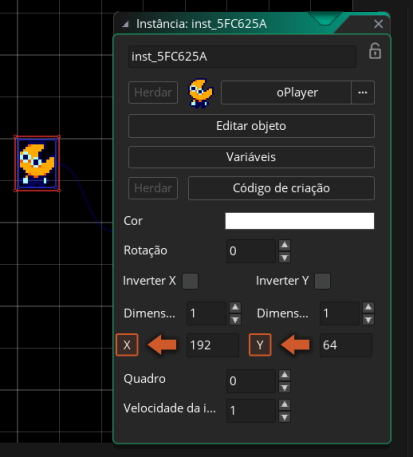Select the player instance in the room
413x457 pixels.
37,164
